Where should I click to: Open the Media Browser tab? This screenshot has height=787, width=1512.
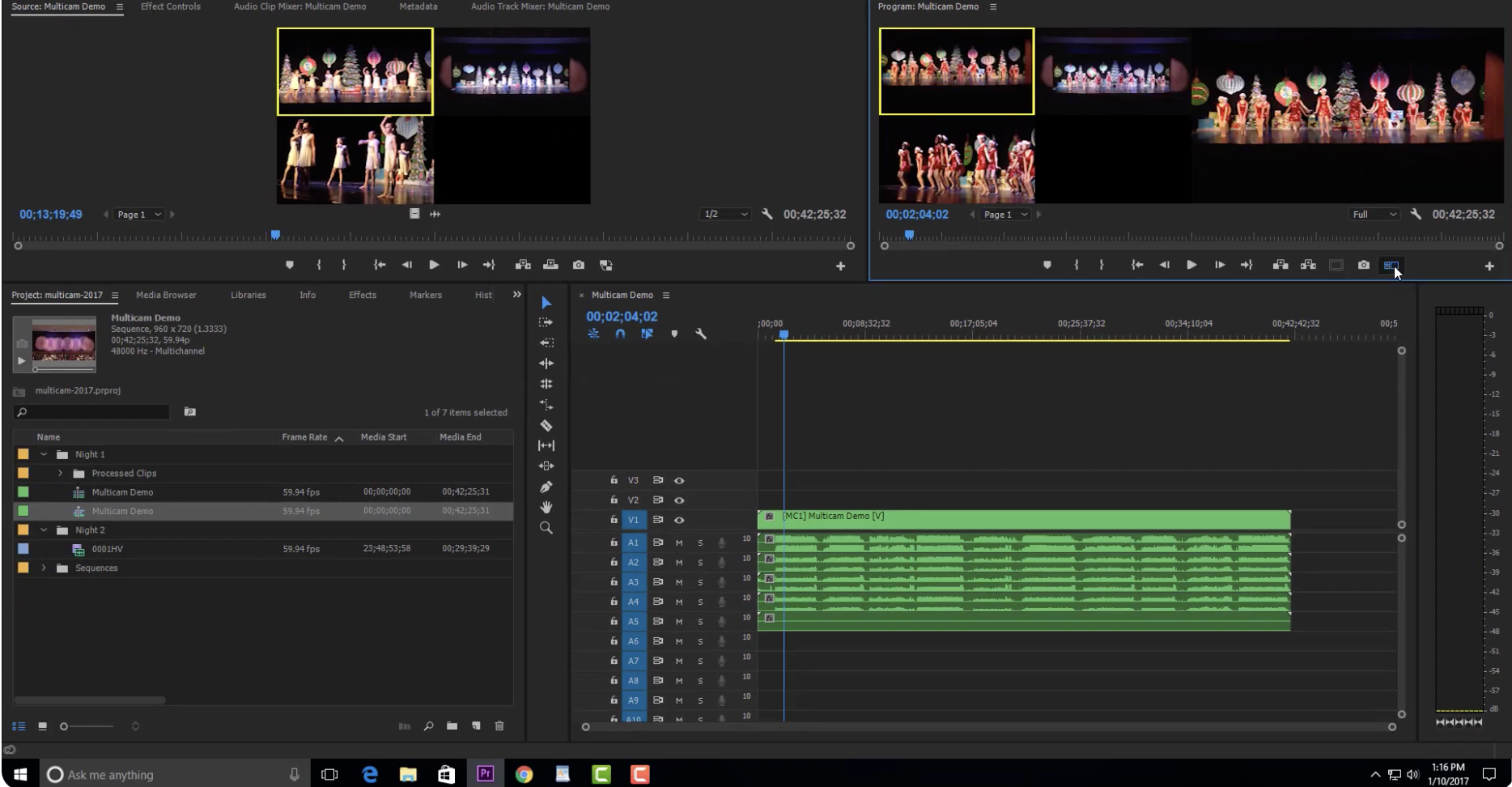(166, 295)
